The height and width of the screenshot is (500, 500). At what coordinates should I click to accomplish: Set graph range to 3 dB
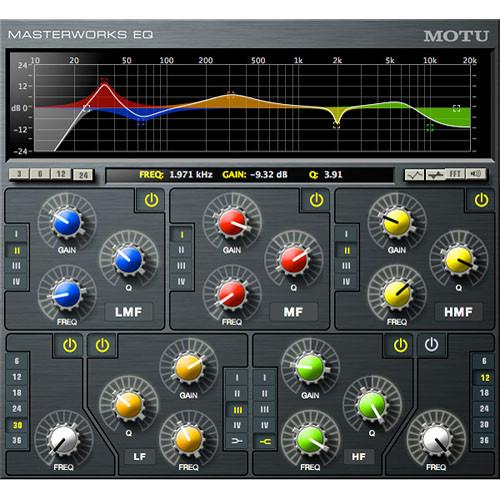pyautogui.click(x=19, y=173)
